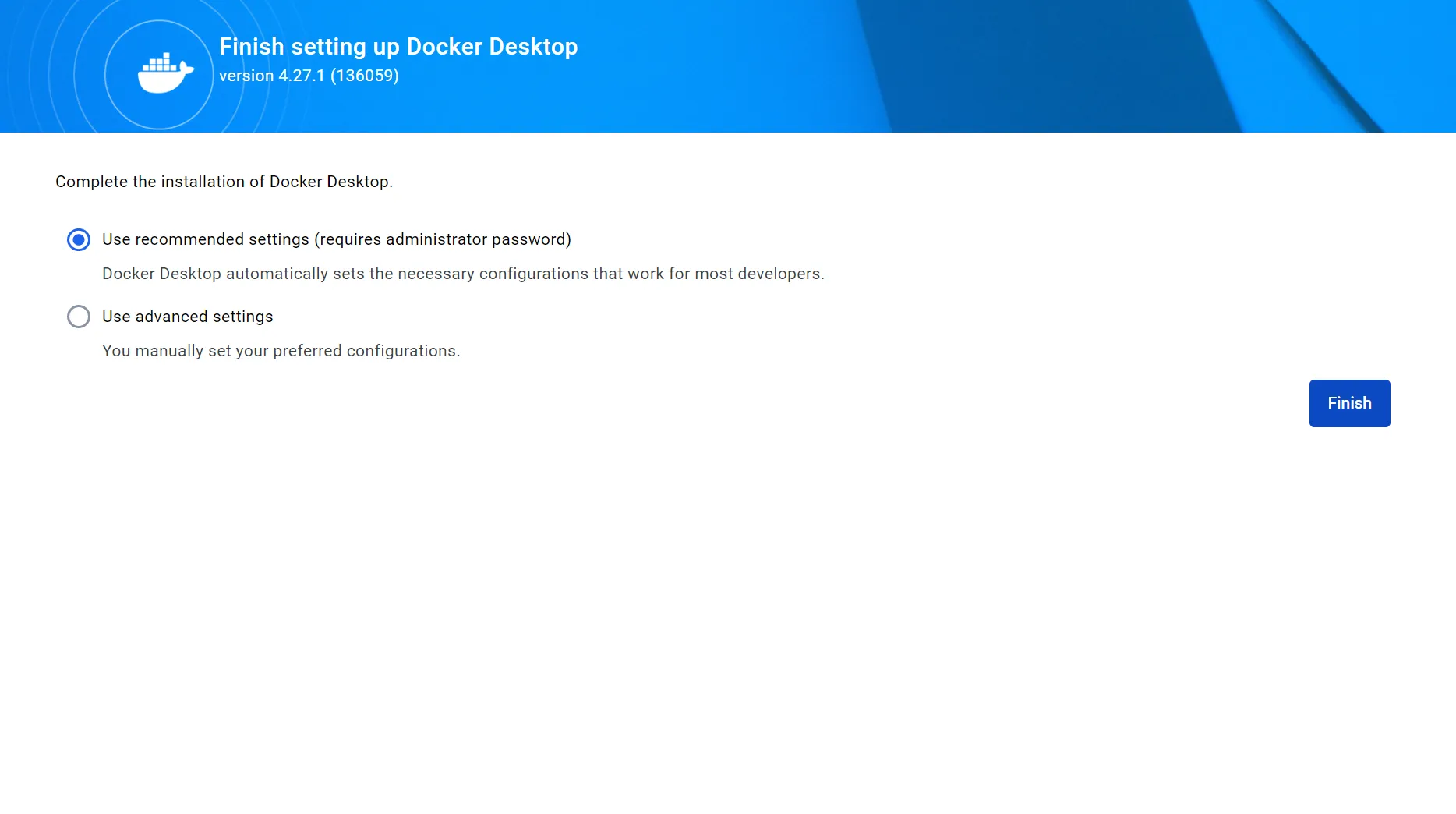Viewport: 1456px width, 814px height.
Task: Select the Use recommended settings radio button
Action: coord(79,239)
